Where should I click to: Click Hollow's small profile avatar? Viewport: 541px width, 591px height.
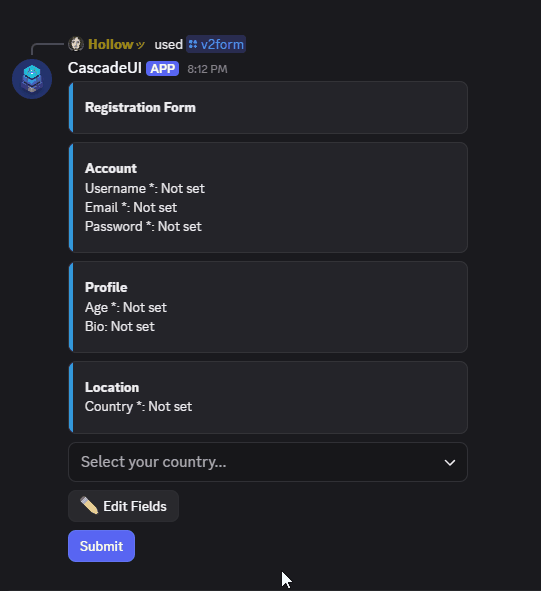click(x=76, y=44)
